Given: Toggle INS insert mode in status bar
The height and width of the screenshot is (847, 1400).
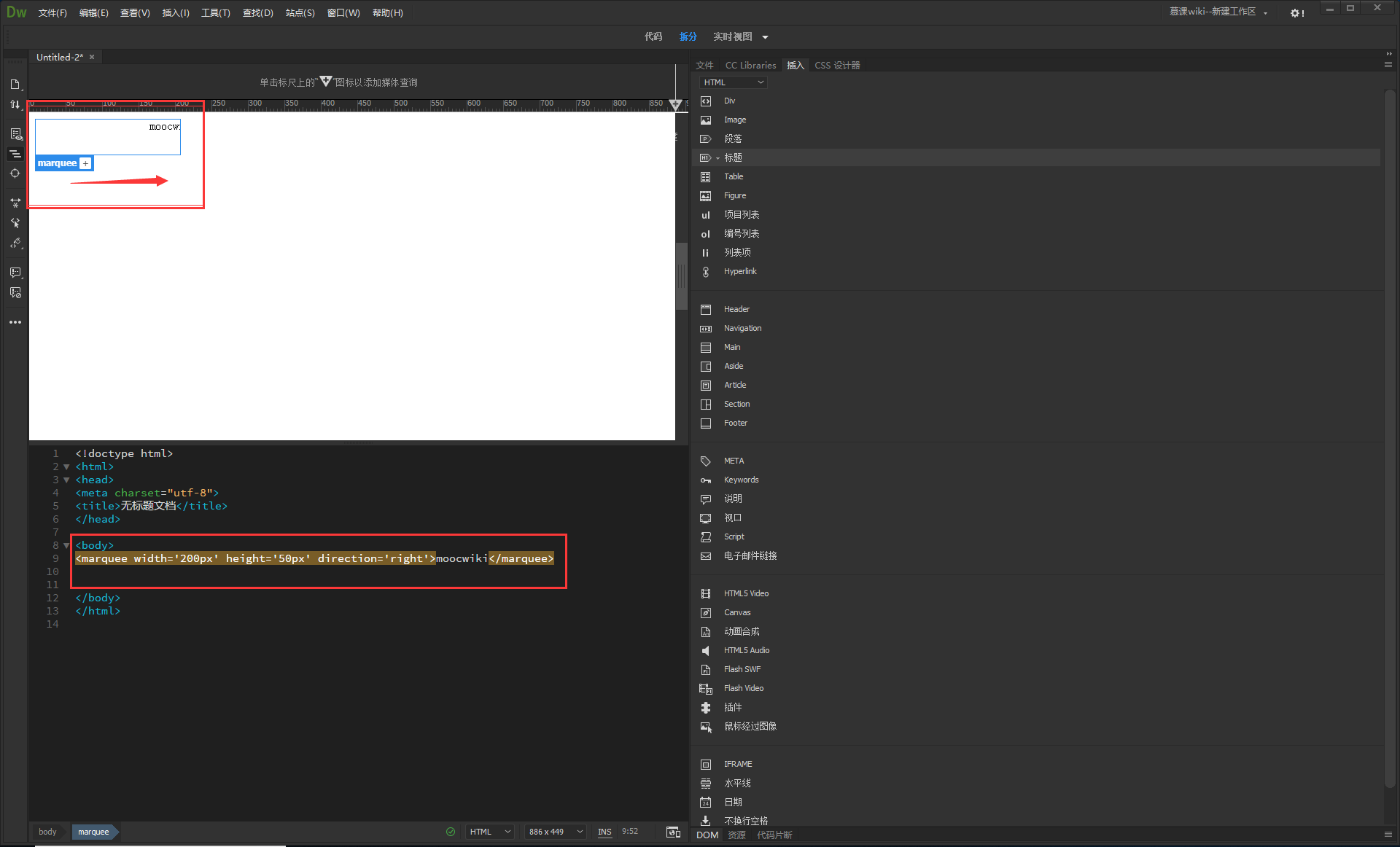Looking at the screenshot, I should click(x=604, y=832).
